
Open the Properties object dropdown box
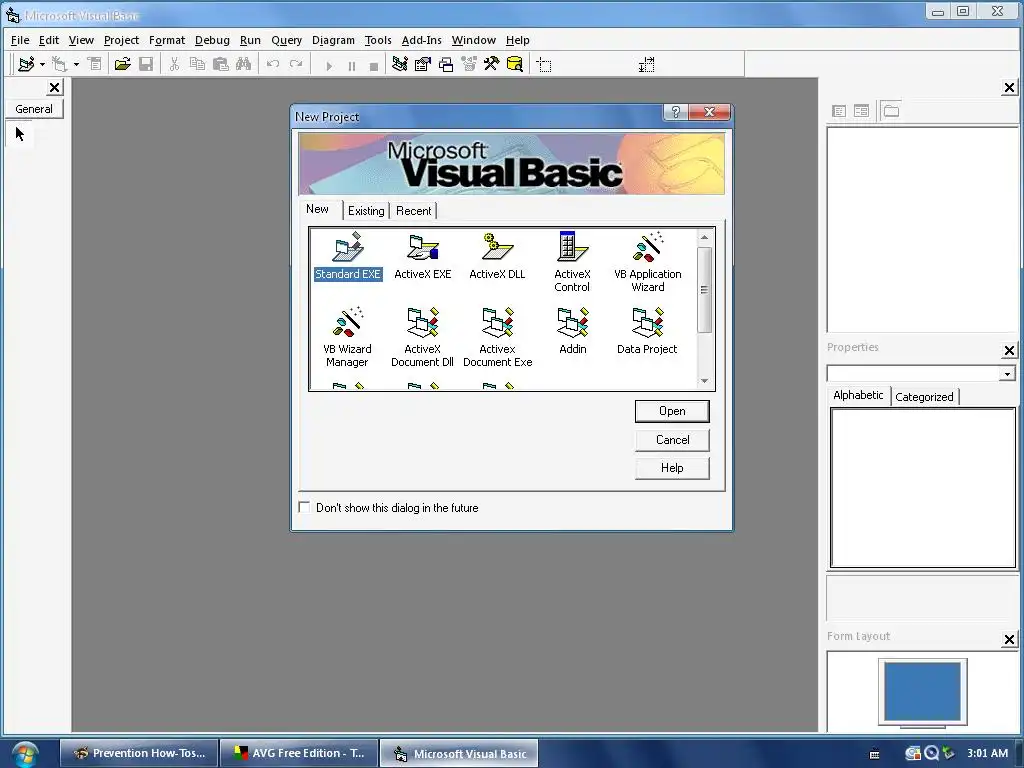pyautogui.click(x=921, y=374)
